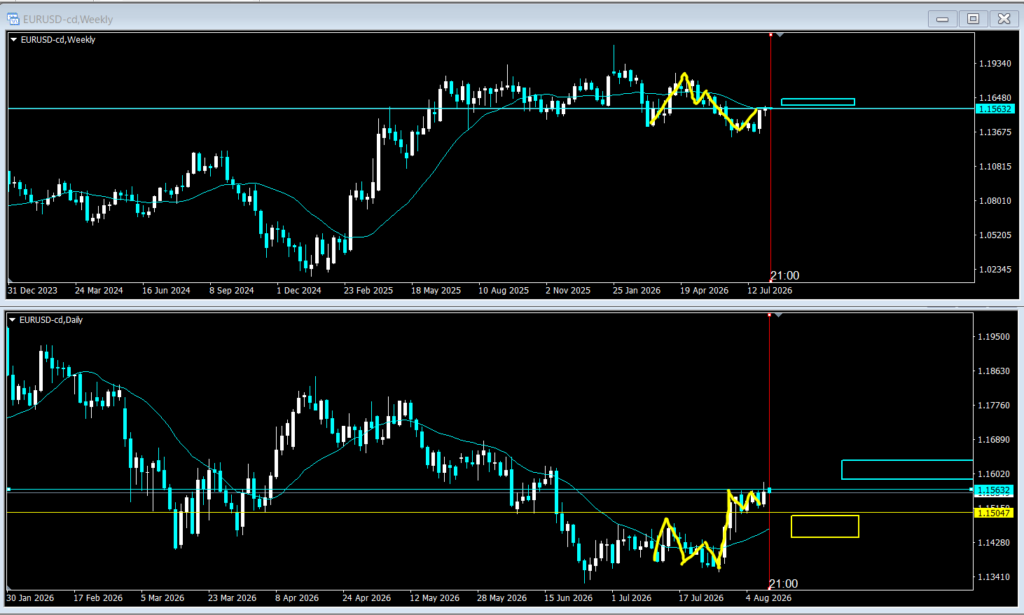Close the EURUSD-cd,Weekly chart window

coord(1004,19)
